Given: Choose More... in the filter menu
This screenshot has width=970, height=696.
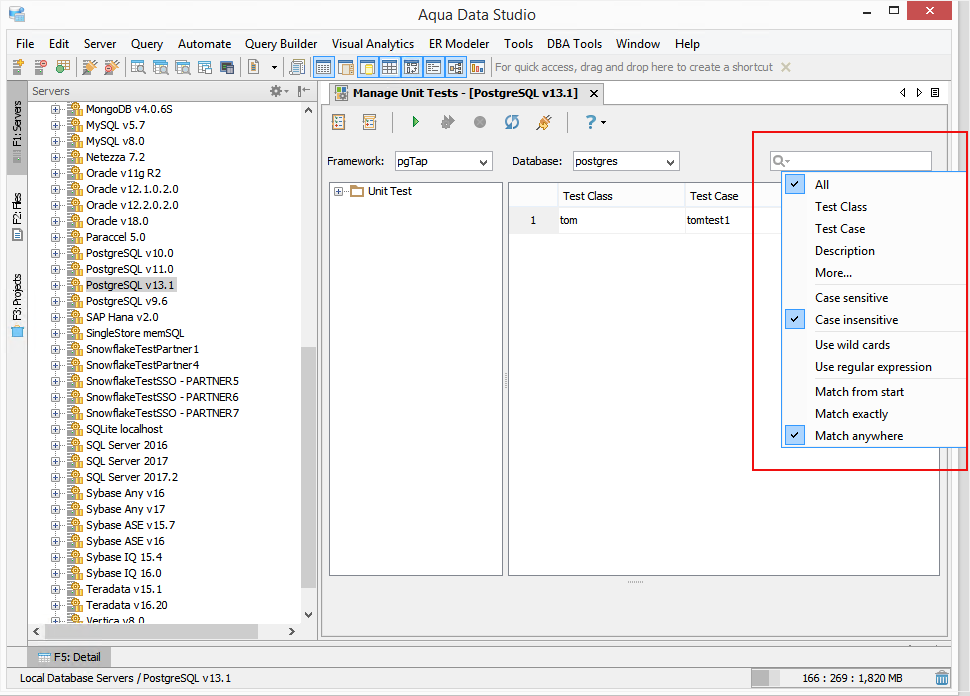Looking at the screenshot, I should [833, 273].
